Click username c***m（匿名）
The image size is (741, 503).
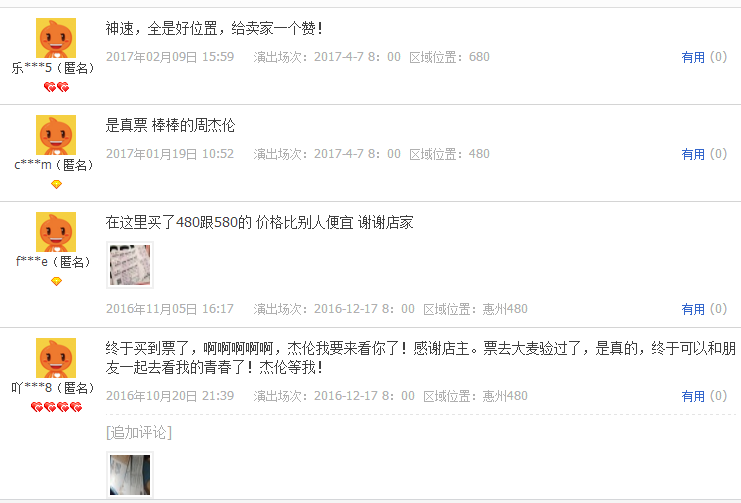pyautogui.click(x=54, y=165)
